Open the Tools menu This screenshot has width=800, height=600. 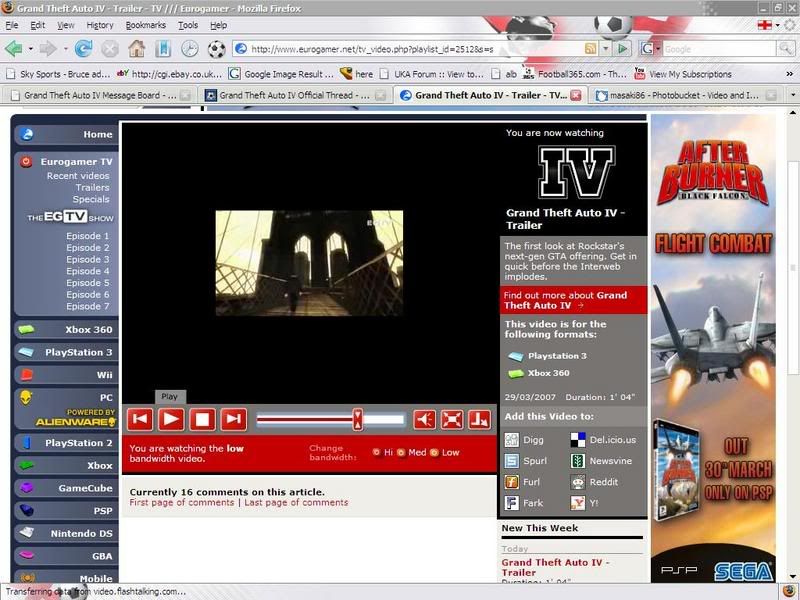[188, 25]
